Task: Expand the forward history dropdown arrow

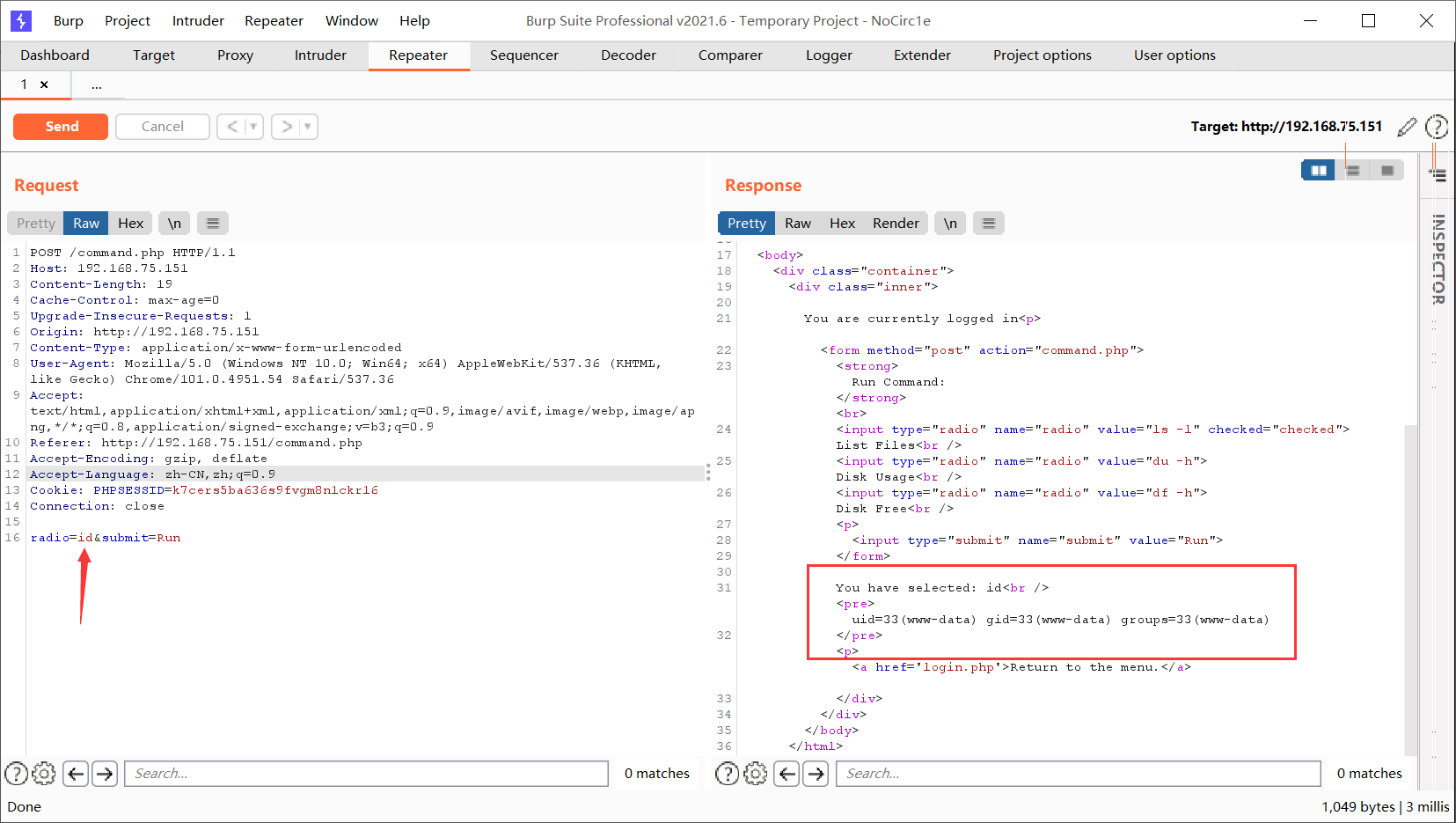Action: 308,127
